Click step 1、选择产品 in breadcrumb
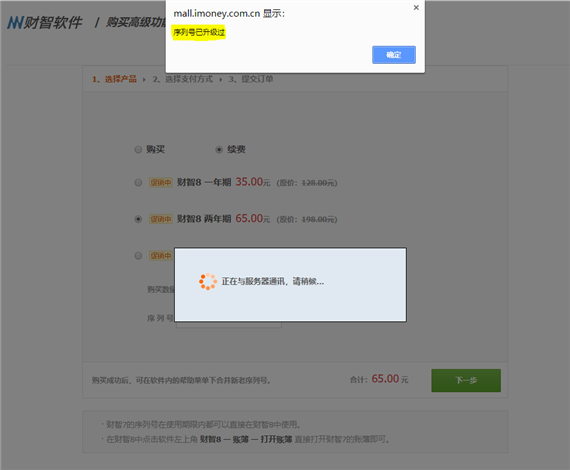The height and width of the screenshot is (470, 570). [x=114, y=79]
